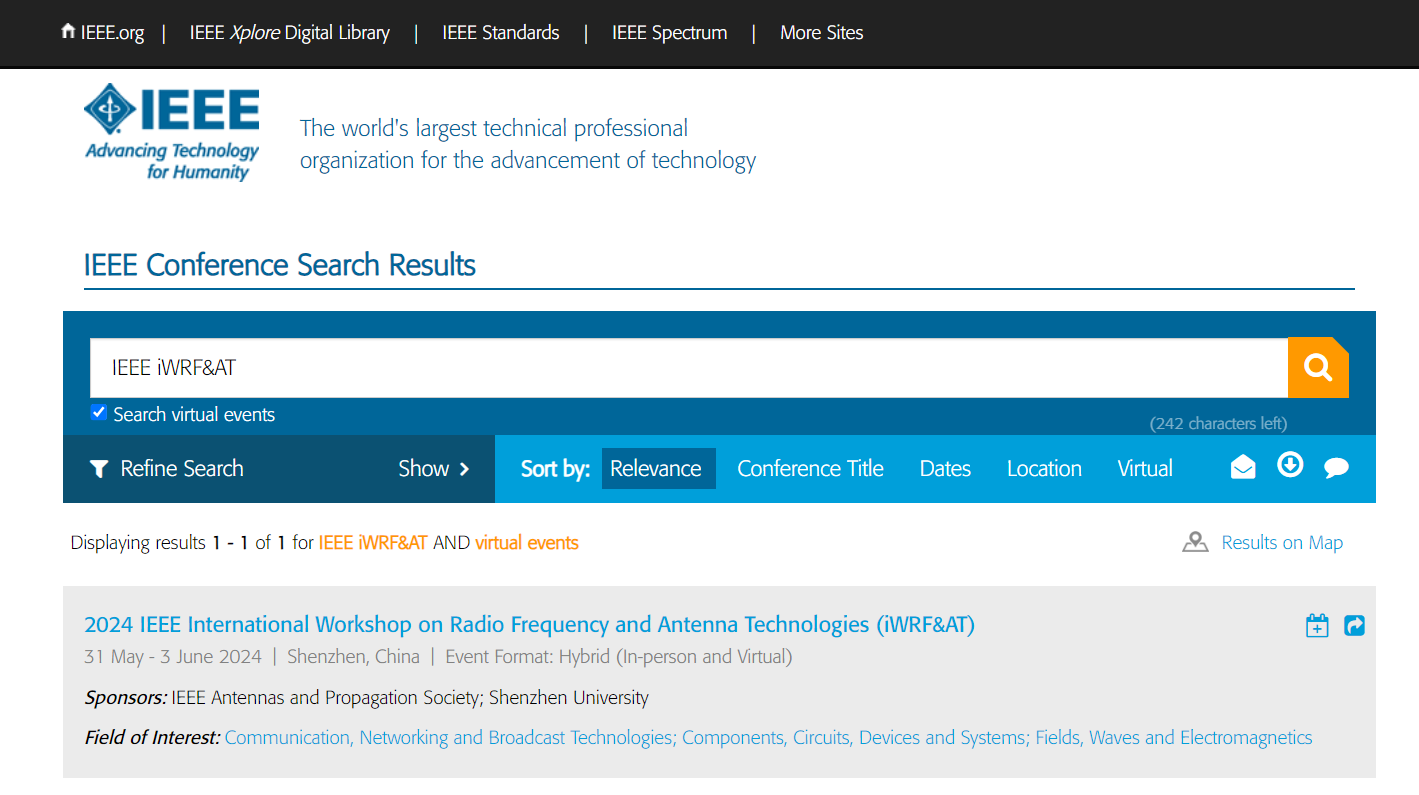Click the orange magnifying glass search button
The image size is (1419, 795).
tap(1317, 368)
